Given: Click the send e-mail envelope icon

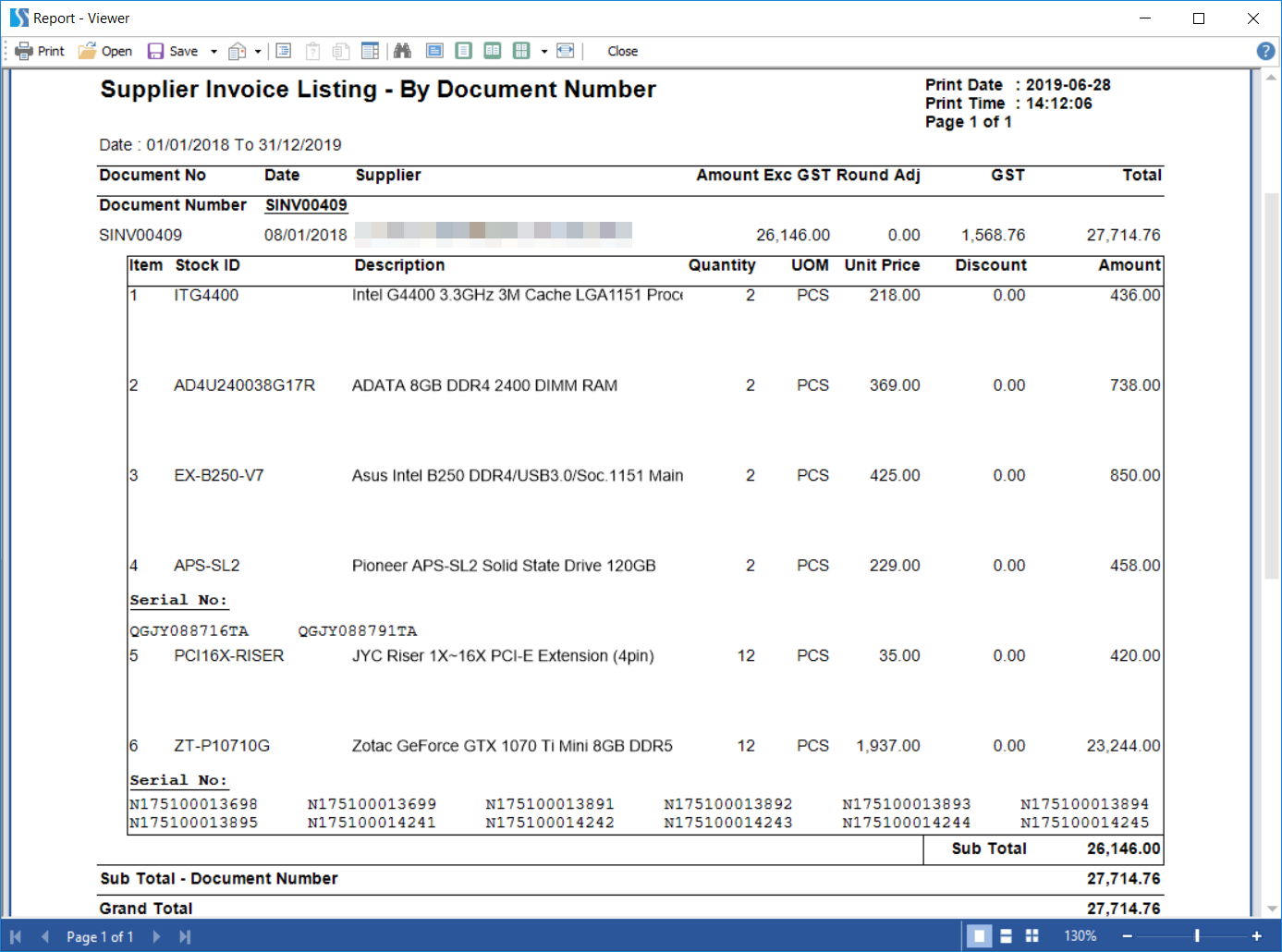Looking at the screenshot, I should click(x=238, y=51).
